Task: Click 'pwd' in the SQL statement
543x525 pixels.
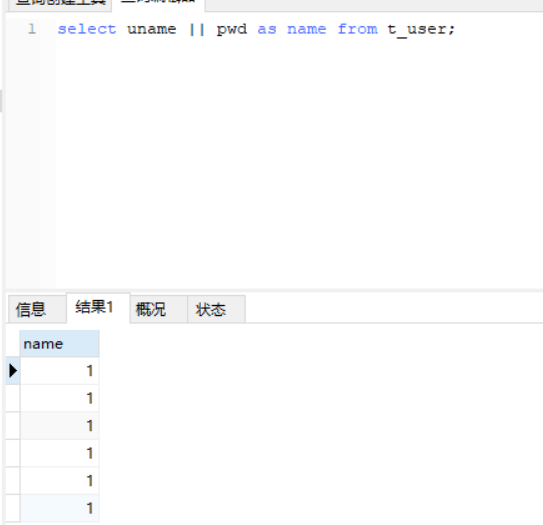Action: 232,29
